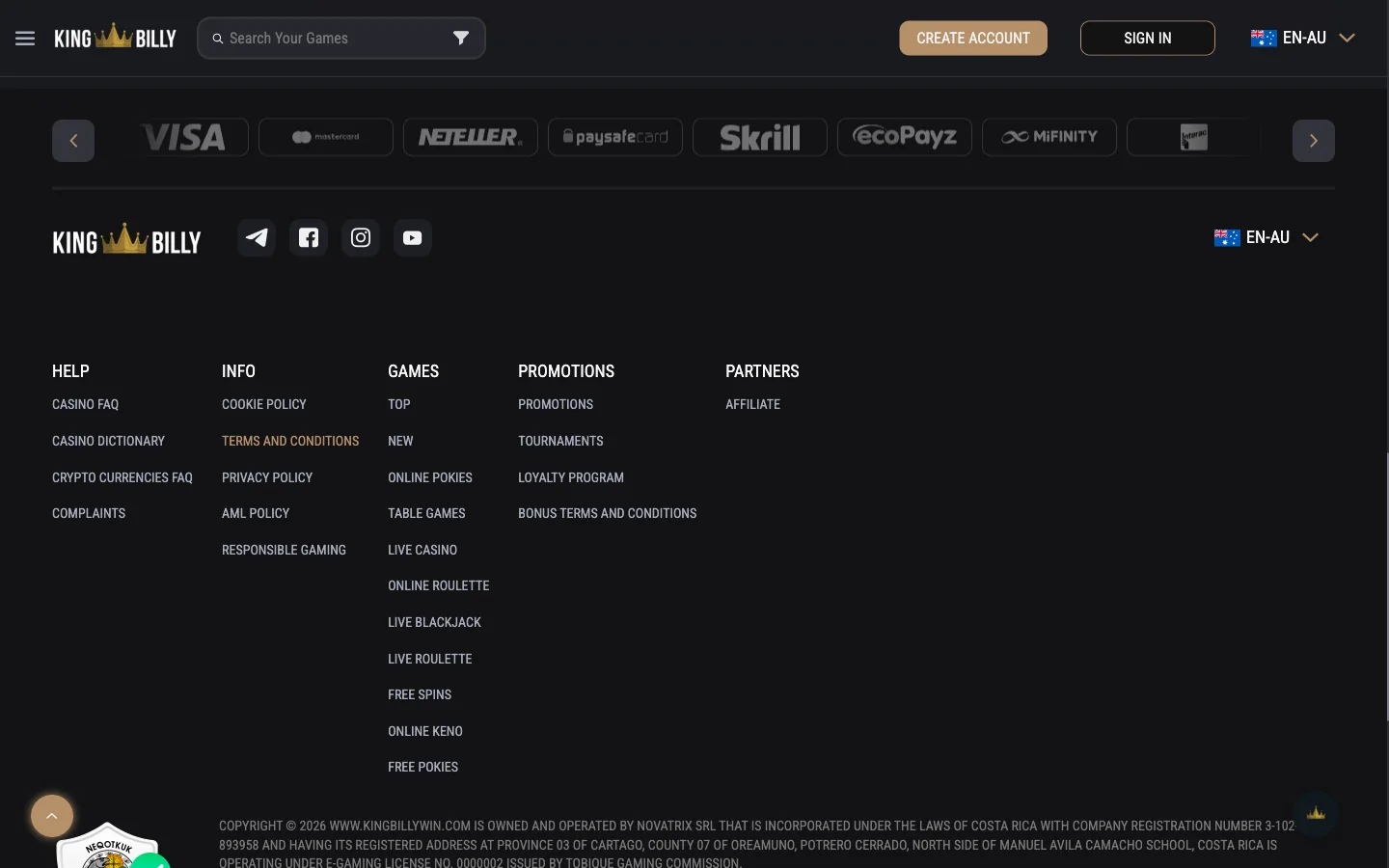
Task: Open the Responsible Gaming link
Action: coord(284,550)
